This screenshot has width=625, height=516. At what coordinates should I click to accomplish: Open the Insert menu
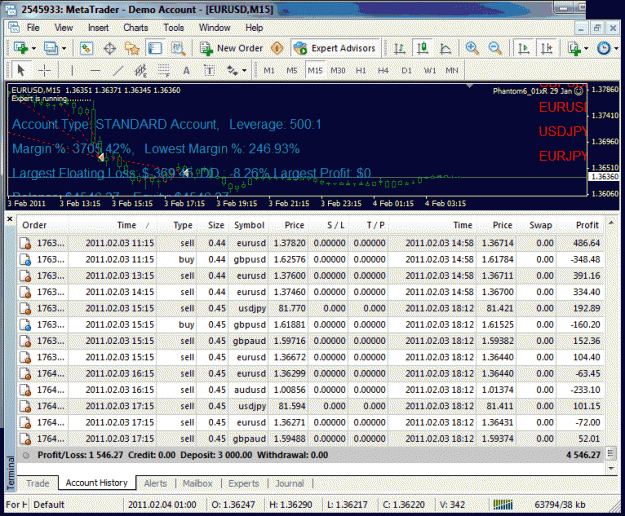point(98,28)
